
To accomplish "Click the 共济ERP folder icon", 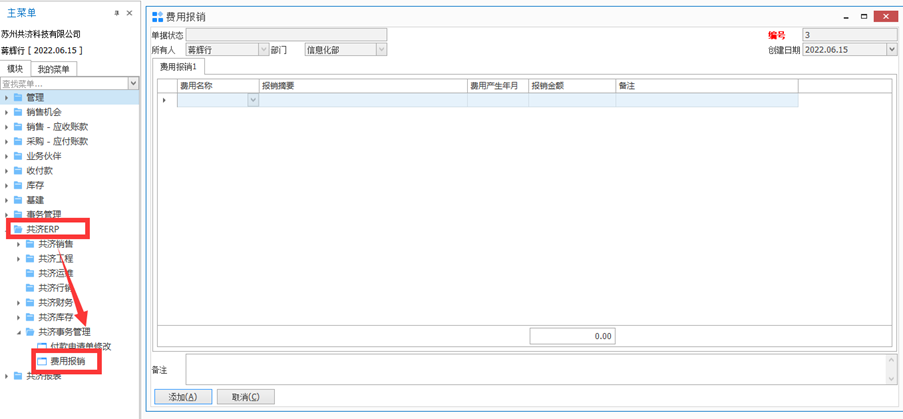I will click(17, 230).
